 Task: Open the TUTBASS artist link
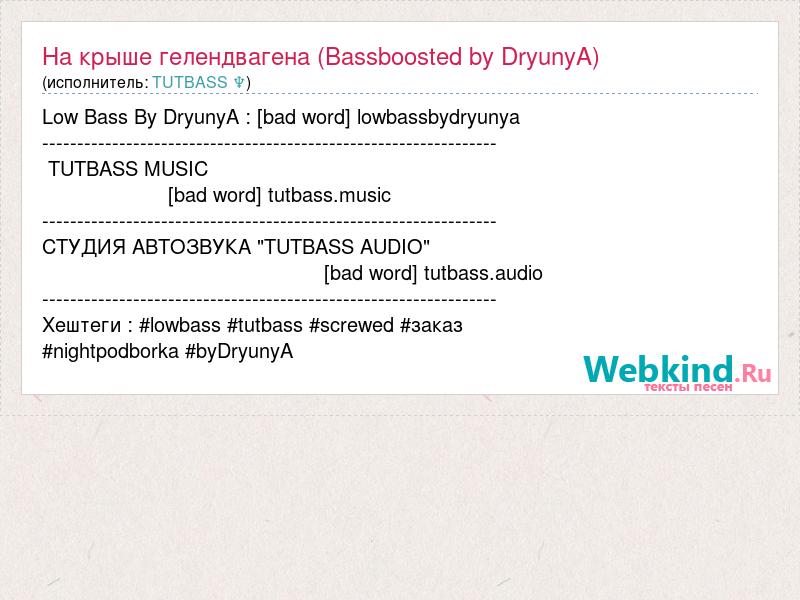point(198,82)
